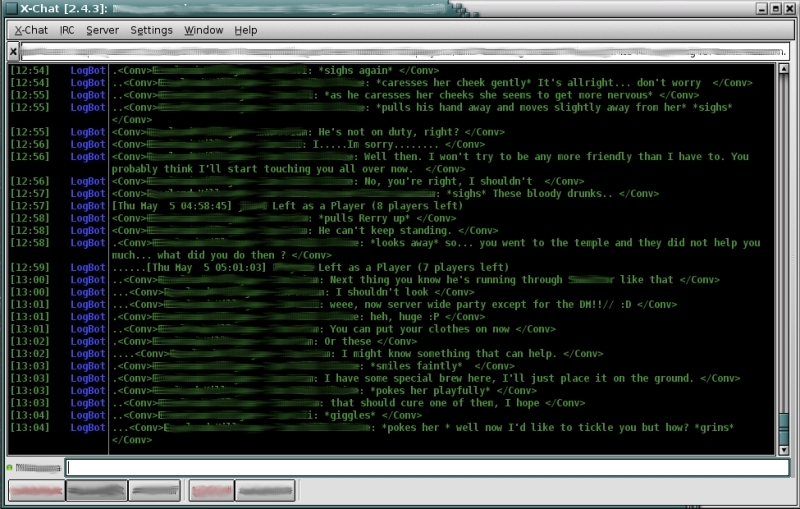Click the scrollbar up arrow in chat area
The image size is (800, 509).
click(783, 71)
